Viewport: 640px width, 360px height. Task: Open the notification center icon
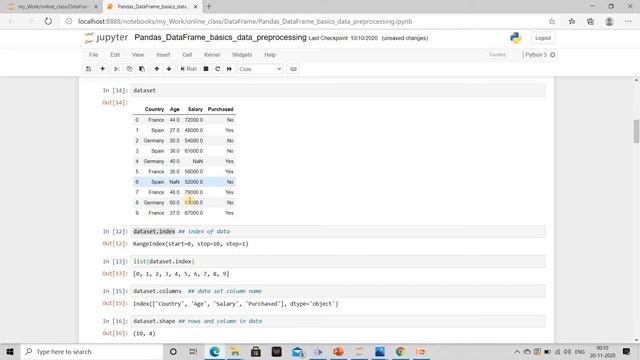click(x=627, y=351)
